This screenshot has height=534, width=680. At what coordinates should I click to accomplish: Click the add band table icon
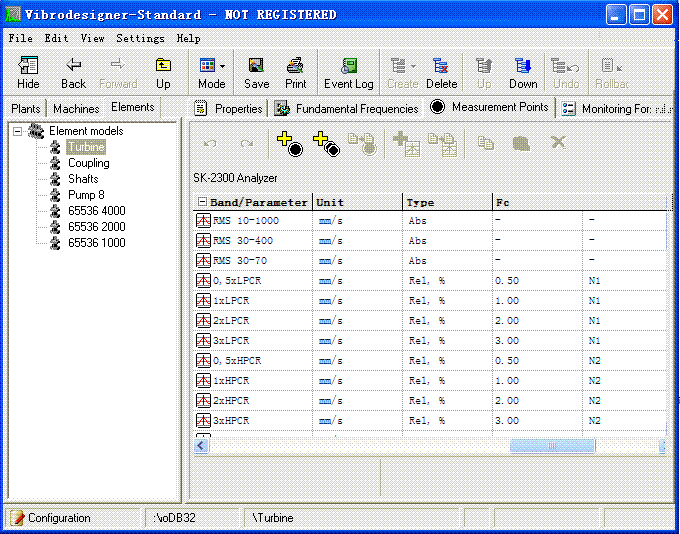(x=406, y=144)
